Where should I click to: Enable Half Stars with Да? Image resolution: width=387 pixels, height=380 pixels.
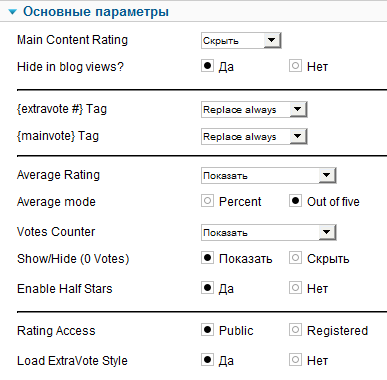coord(207,288)
